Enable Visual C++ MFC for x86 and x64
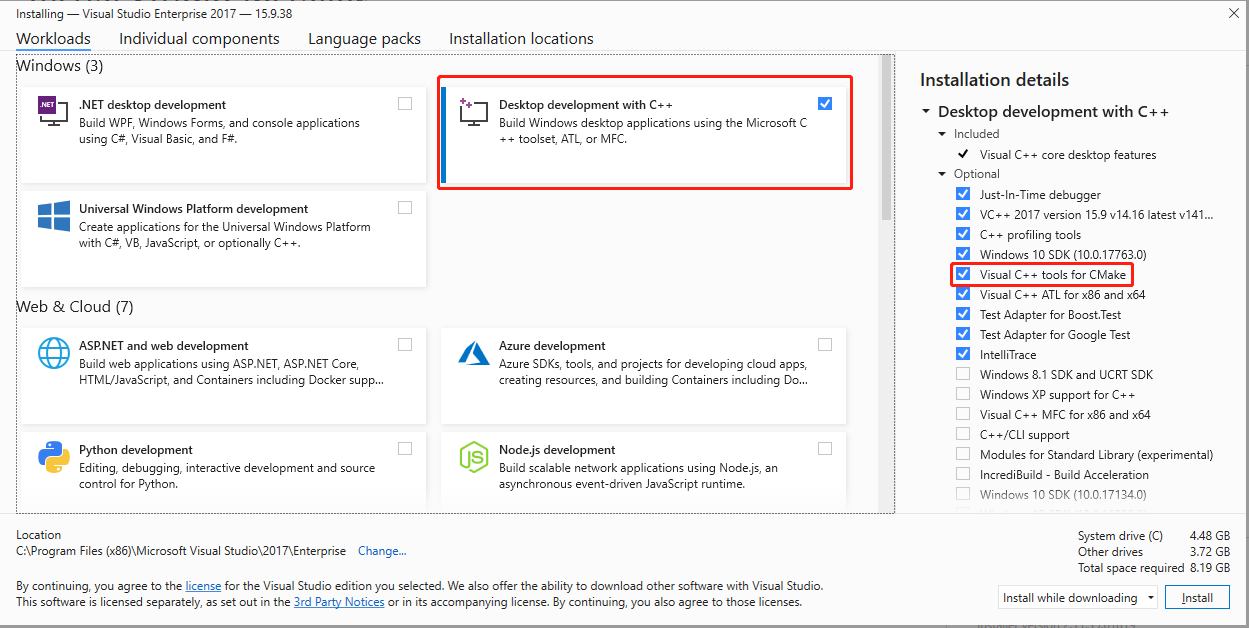 point(962,414)
